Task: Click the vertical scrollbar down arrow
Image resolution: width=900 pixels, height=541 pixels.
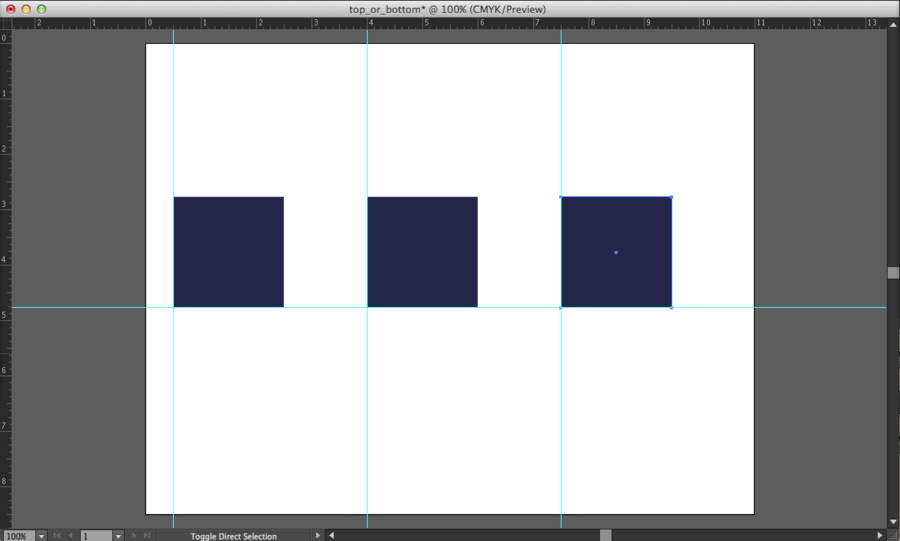Action: [893, 520]
